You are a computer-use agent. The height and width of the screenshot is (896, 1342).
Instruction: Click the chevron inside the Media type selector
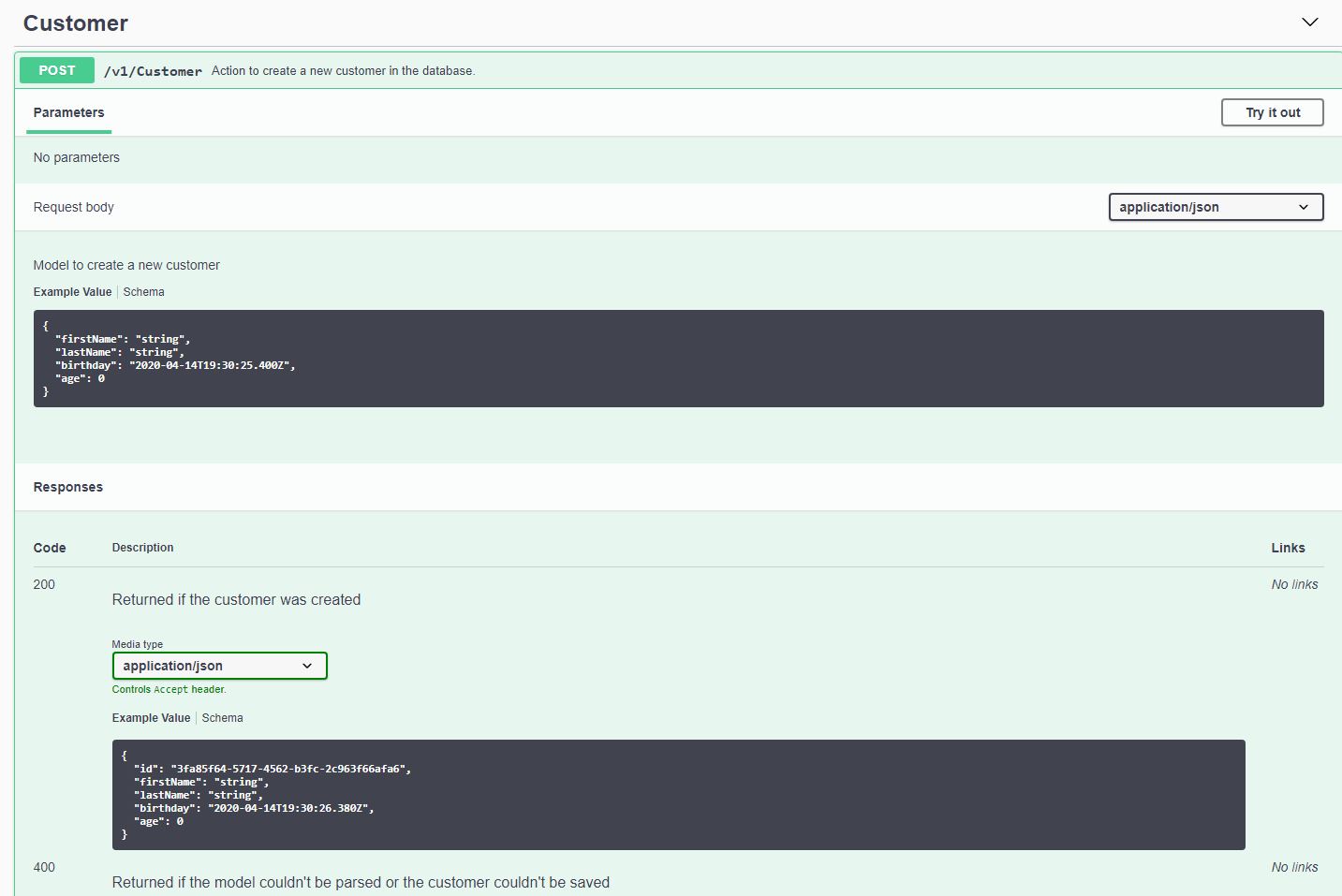click(x=307, y=666)
